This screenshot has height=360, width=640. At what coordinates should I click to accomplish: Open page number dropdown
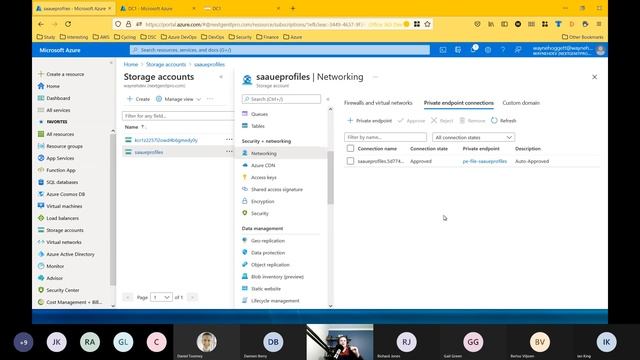(161, 298)
